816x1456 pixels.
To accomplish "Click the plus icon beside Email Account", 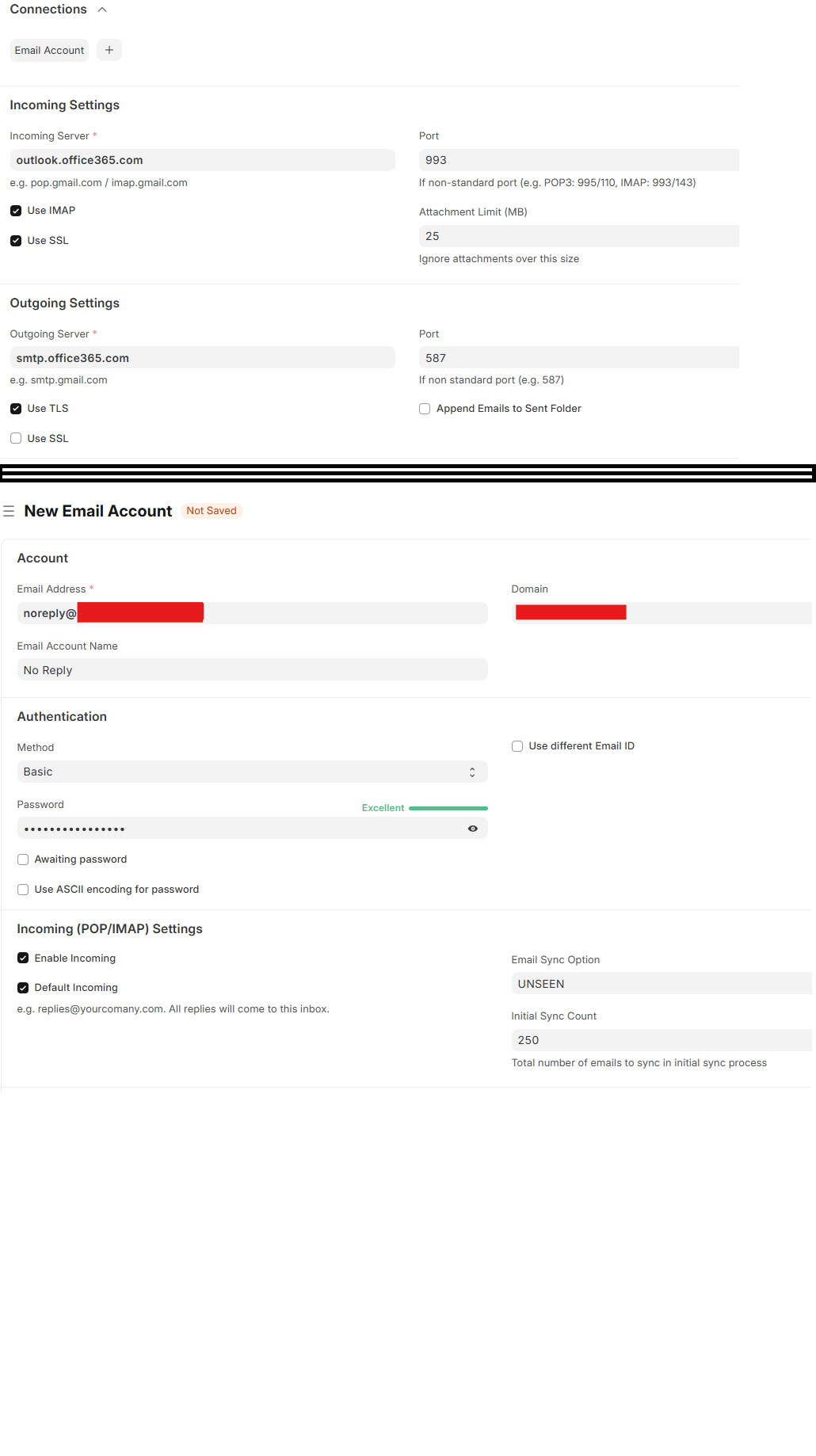I will (109, 50).
